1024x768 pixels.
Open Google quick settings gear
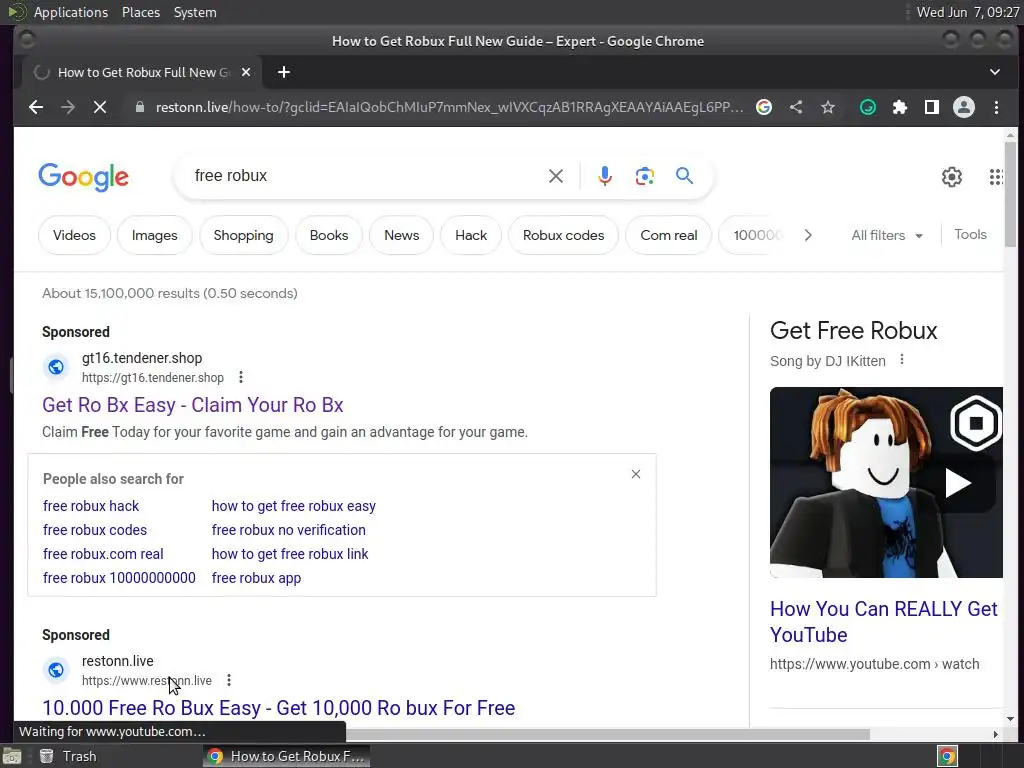pos(952,176)
